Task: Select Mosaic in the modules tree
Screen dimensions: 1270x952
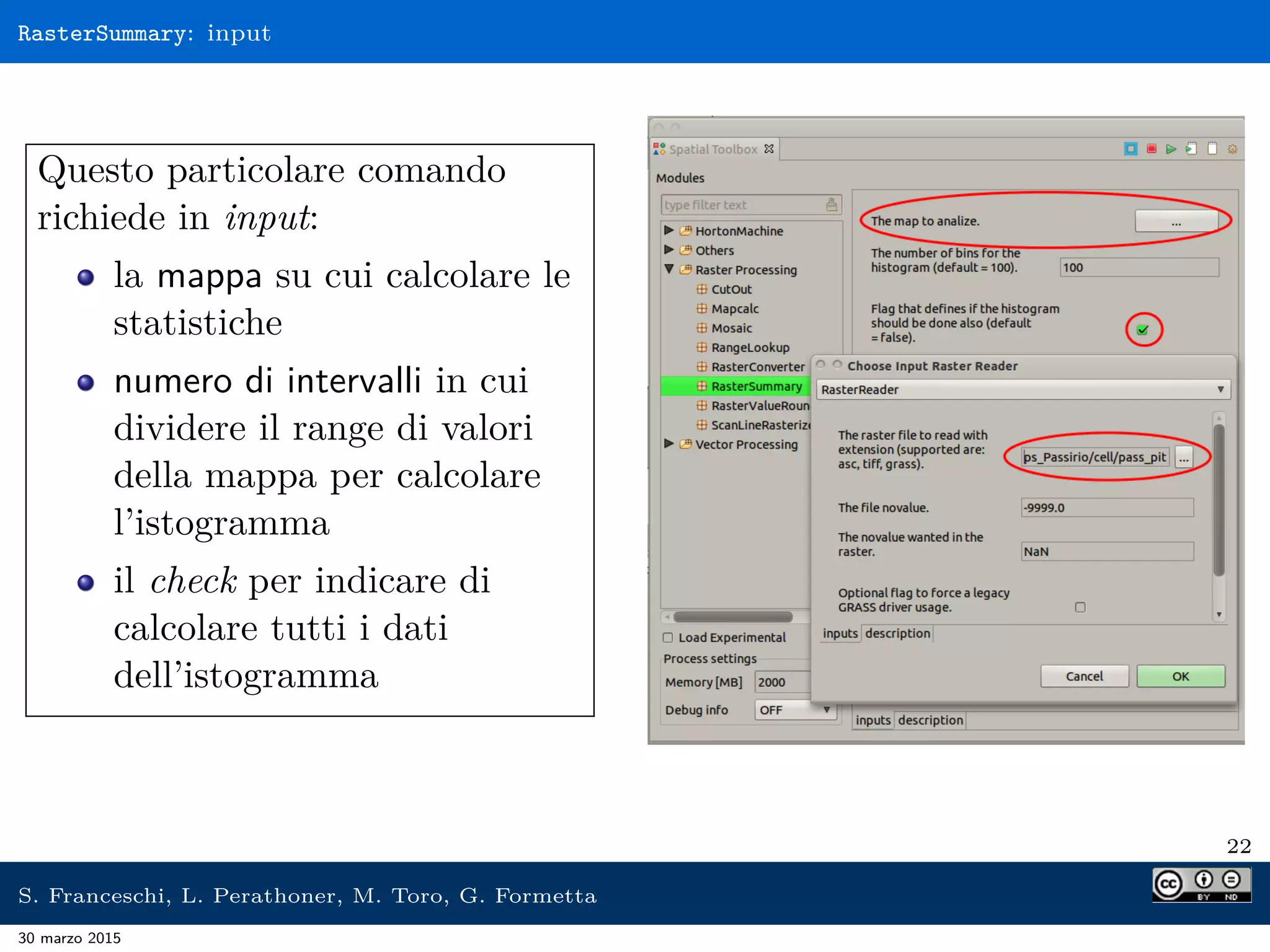Action: [732, 328]
